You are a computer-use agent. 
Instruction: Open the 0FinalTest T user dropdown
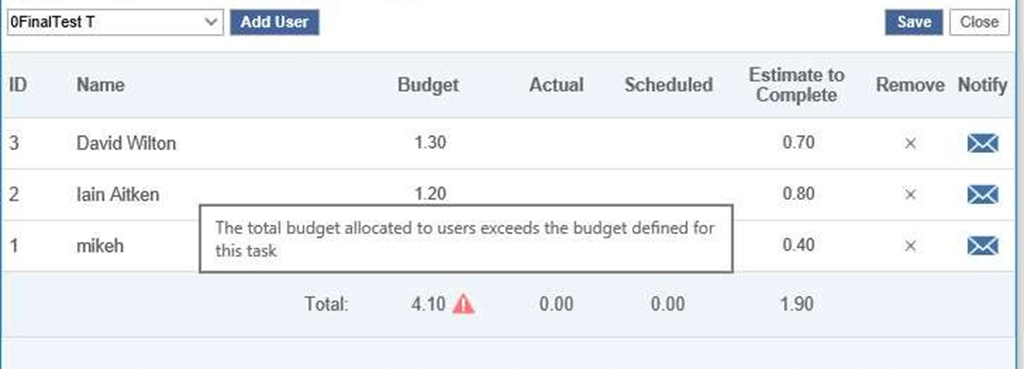115,22
